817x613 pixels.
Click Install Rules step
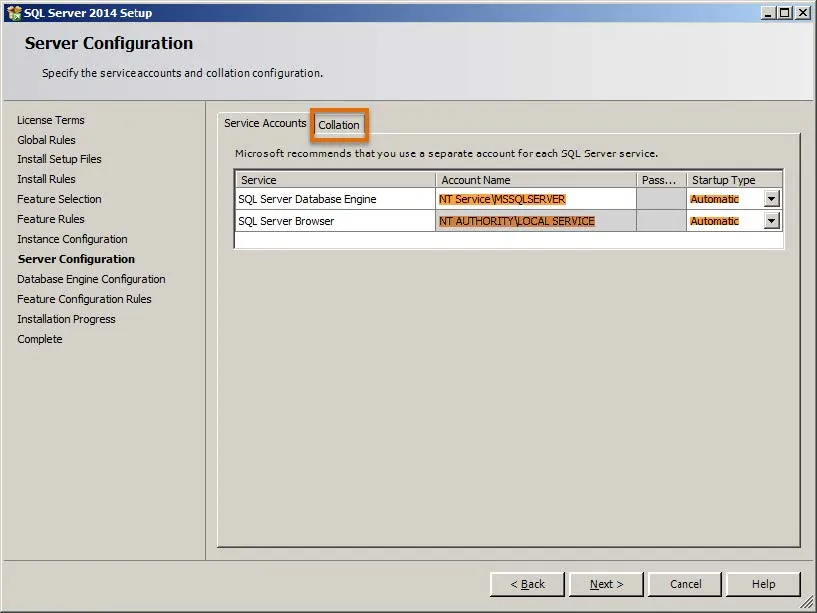[x=46, y=179]
